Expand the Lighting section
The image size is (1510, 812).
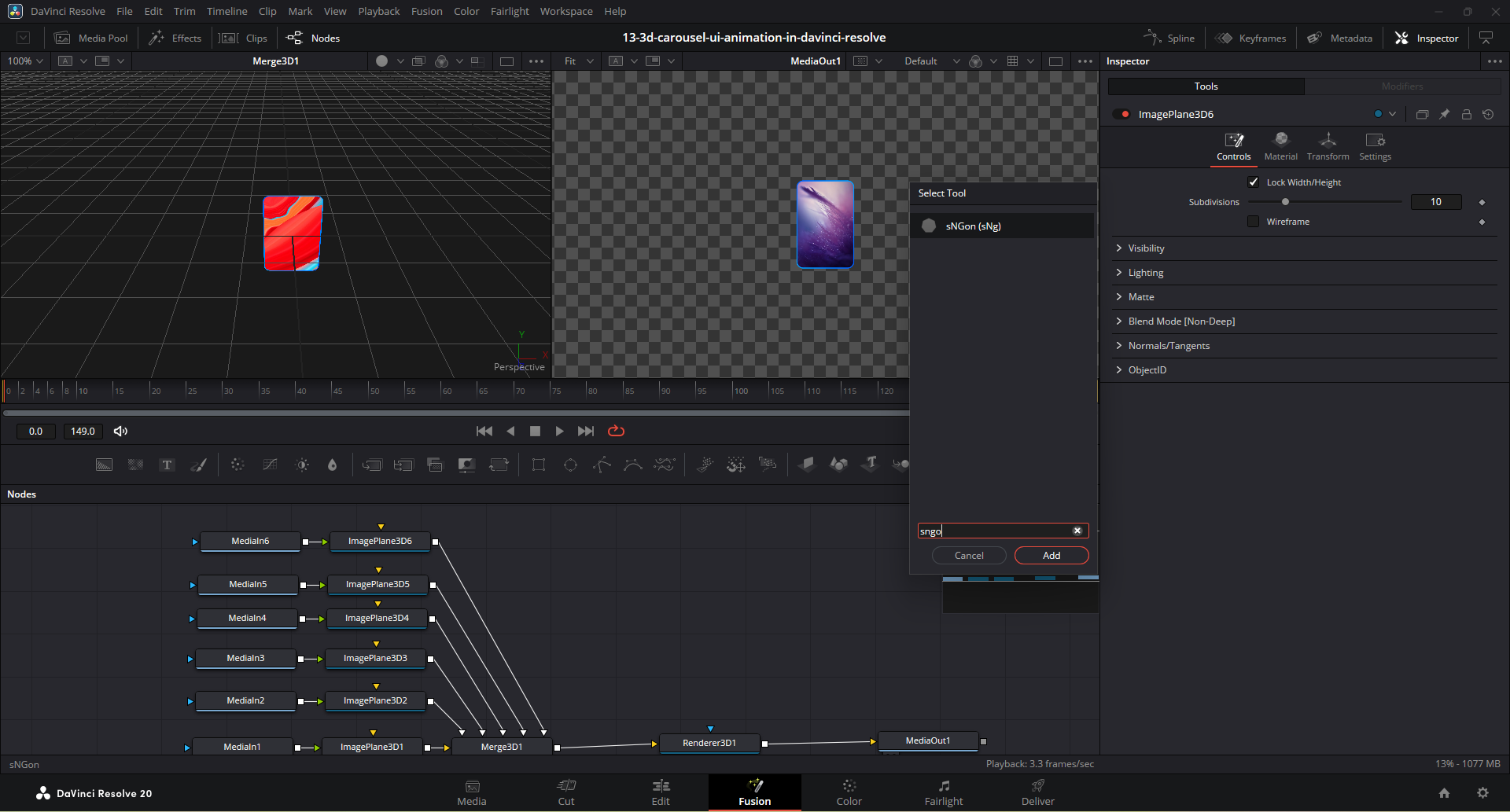pyautogui.click(x=1145, y=273)
